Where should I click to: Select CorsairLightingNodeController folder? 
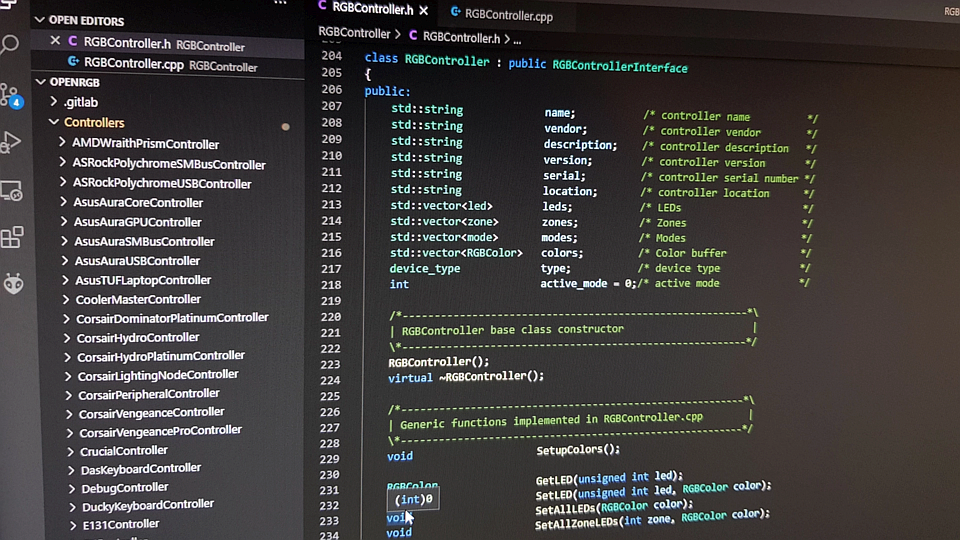pyautogui.click(x=158, y=375)
